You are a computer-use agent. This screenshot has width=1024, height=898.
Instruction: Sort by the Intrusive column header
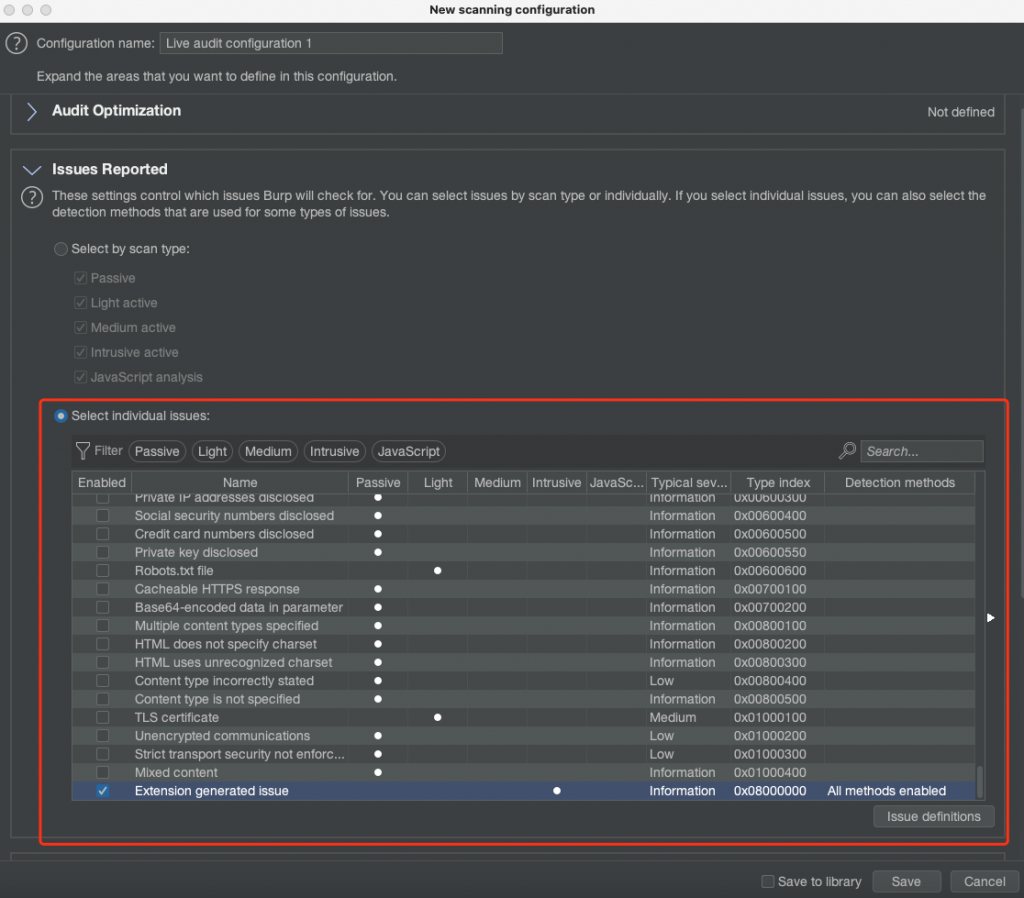click(556, 483)
